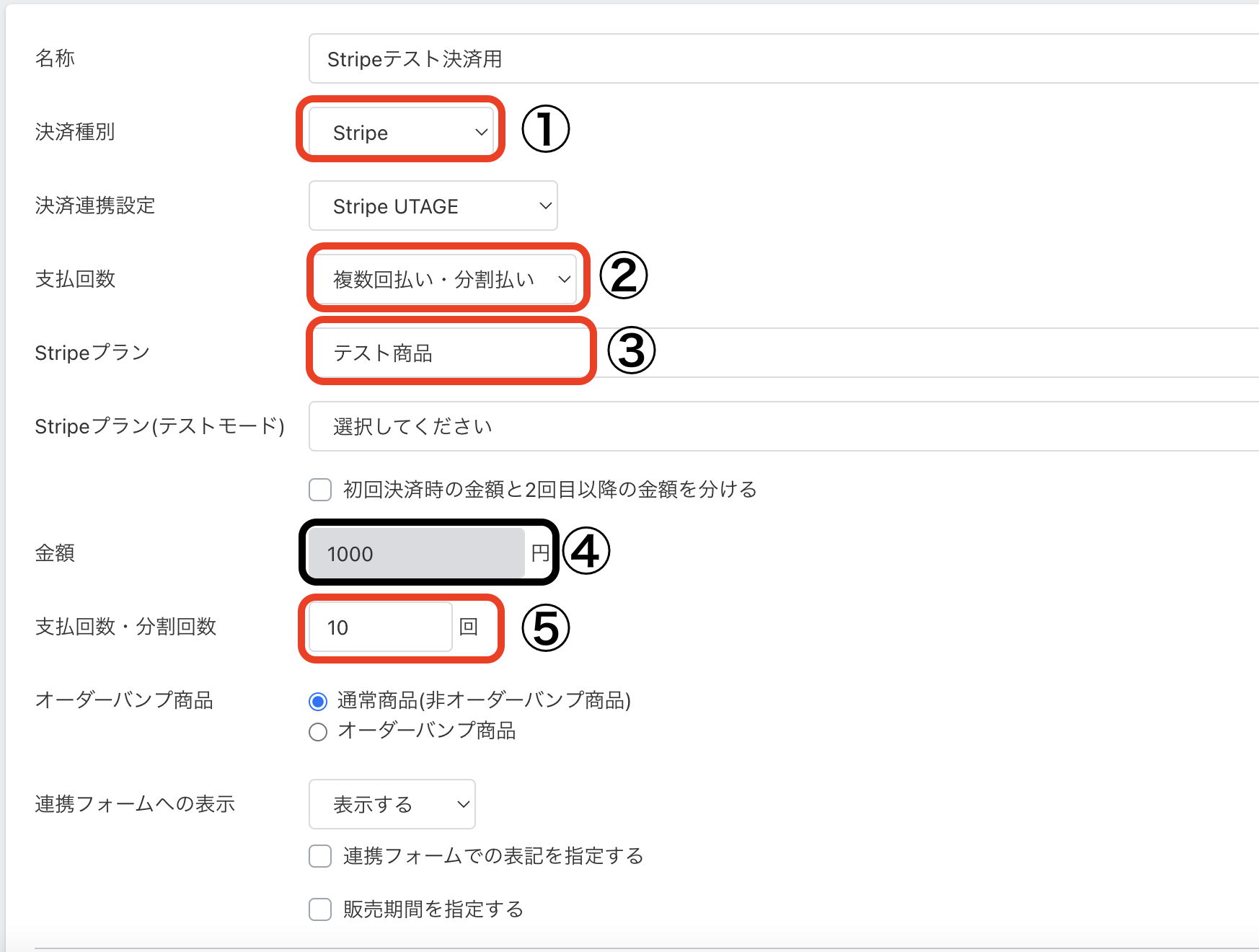Click the 金額 field containing 1000

coord(416,553)
